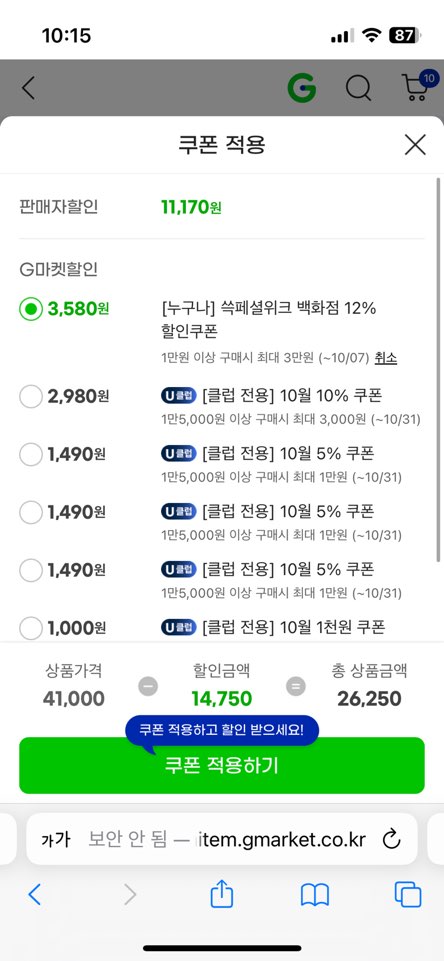This screenshot has height=961, width=444.
Task: Go back with Safari back arrow
Action: click(x=35, y=895)
